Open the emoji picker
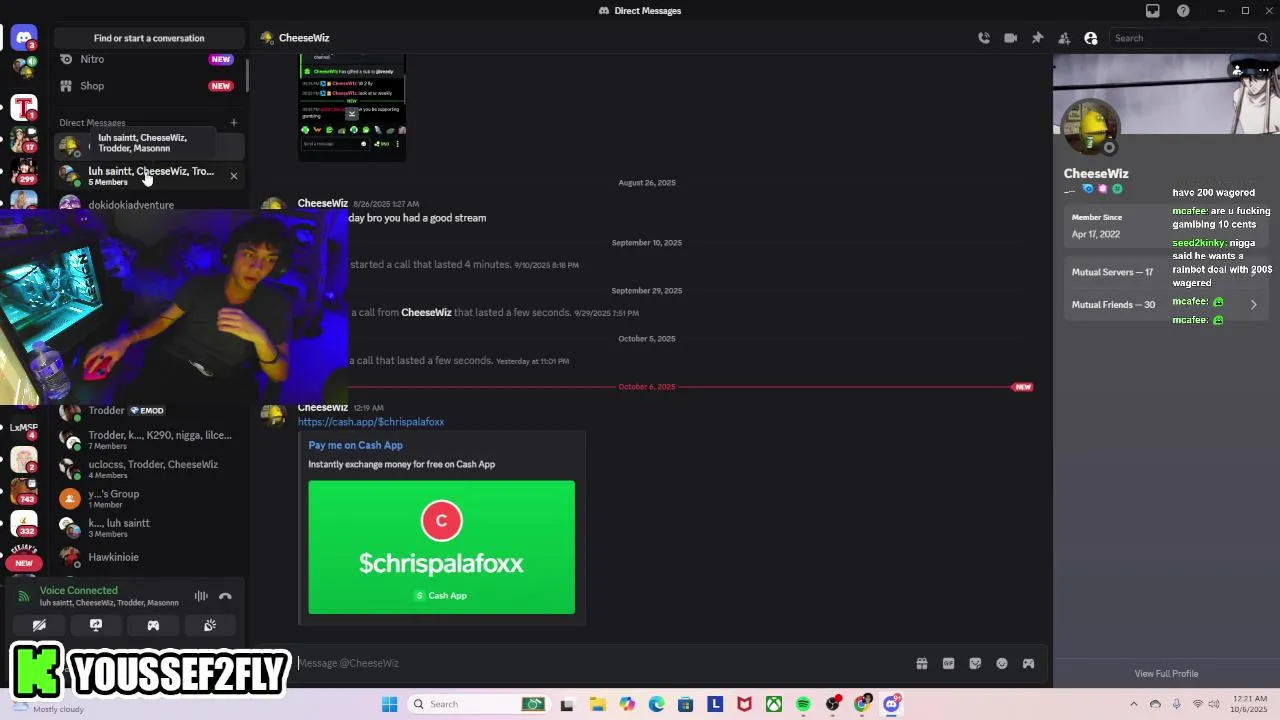The height and width of the screenshot is (720, 1280). click(x=1002, y=663)
